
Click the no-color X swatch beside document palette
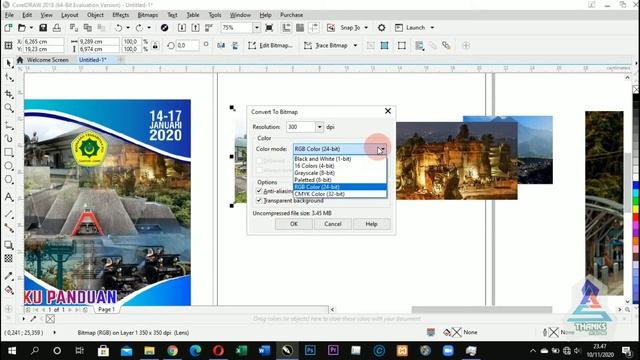pos(50,319)
